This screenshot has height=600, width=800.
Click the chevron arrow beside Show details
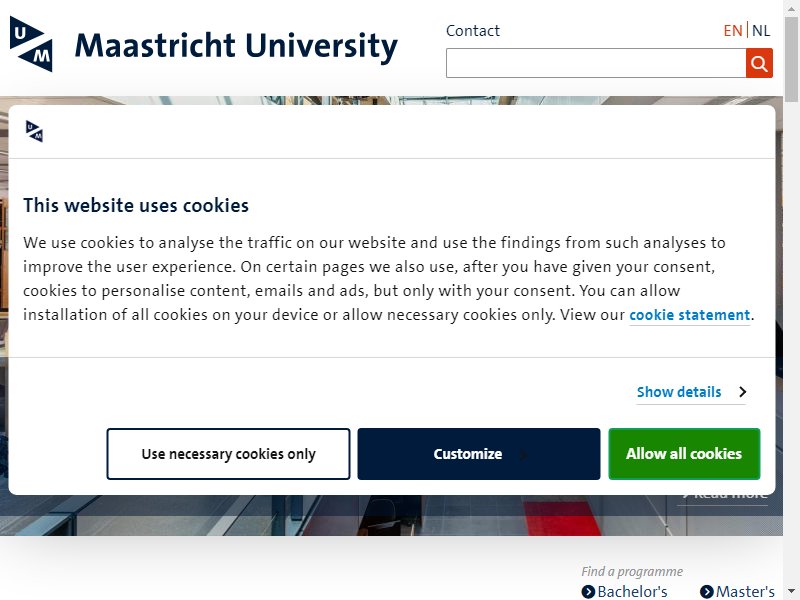pos(742,392)
